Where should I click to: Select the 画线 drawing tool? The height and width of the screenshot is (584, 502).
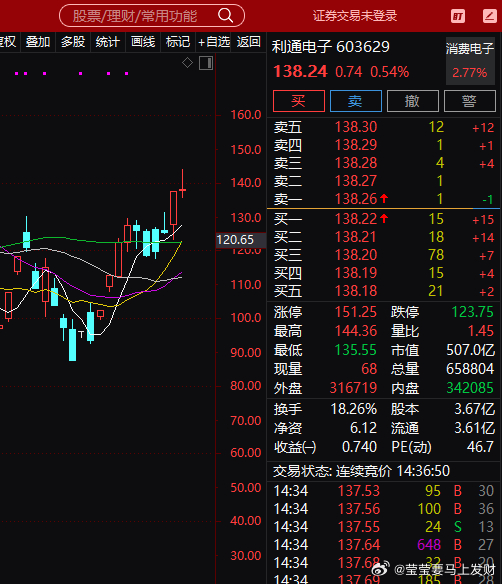click(x=143, y=42)
